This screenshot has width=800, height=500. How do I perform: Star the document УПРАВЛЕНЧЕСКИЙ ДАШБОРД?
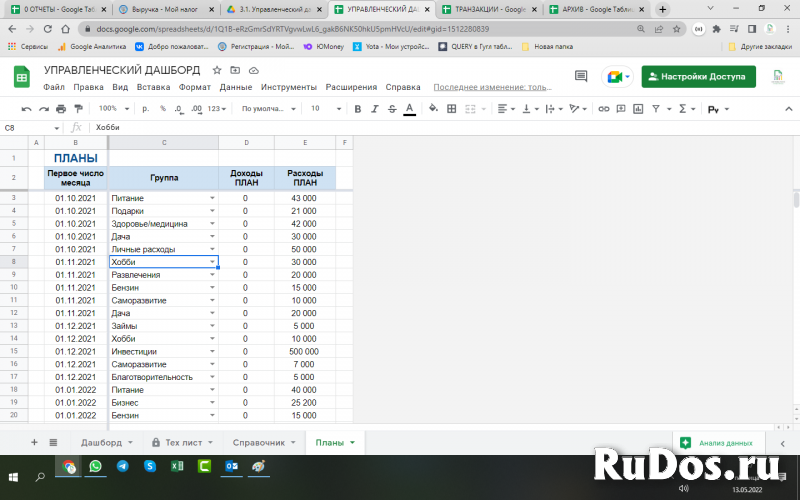217,70
